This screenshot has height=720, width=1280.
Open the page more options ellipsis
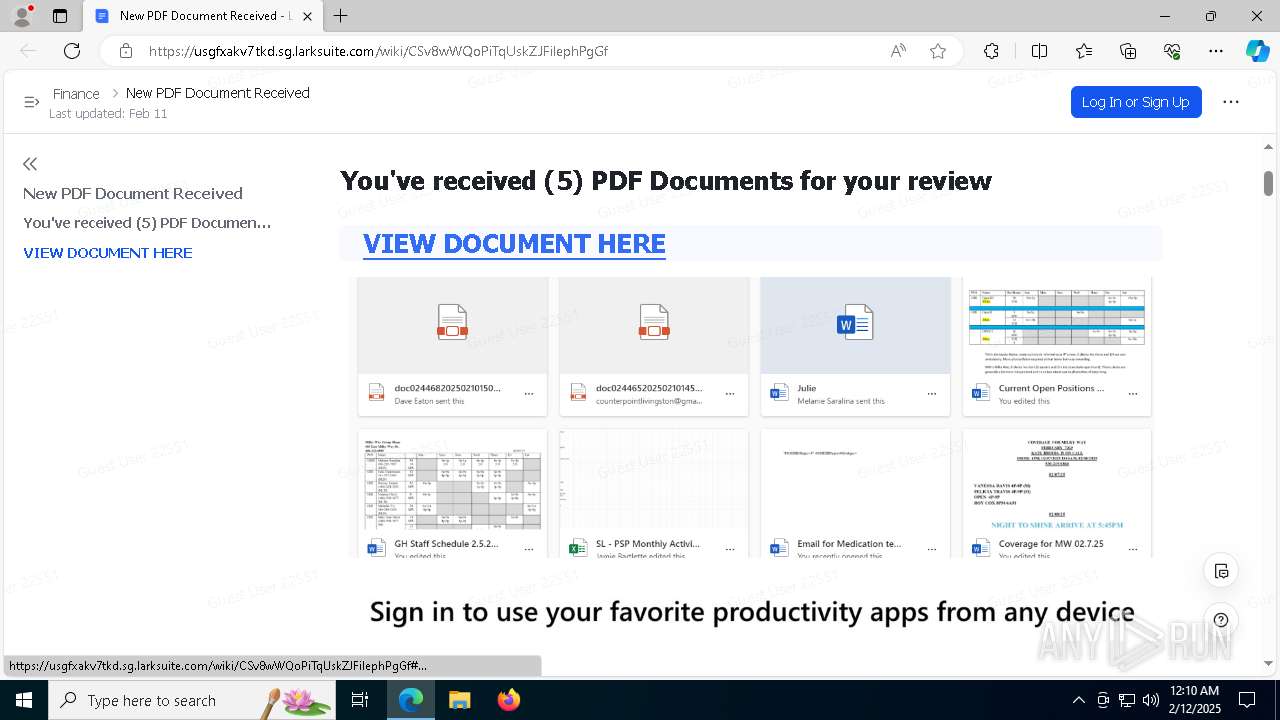click(1231, 102)
